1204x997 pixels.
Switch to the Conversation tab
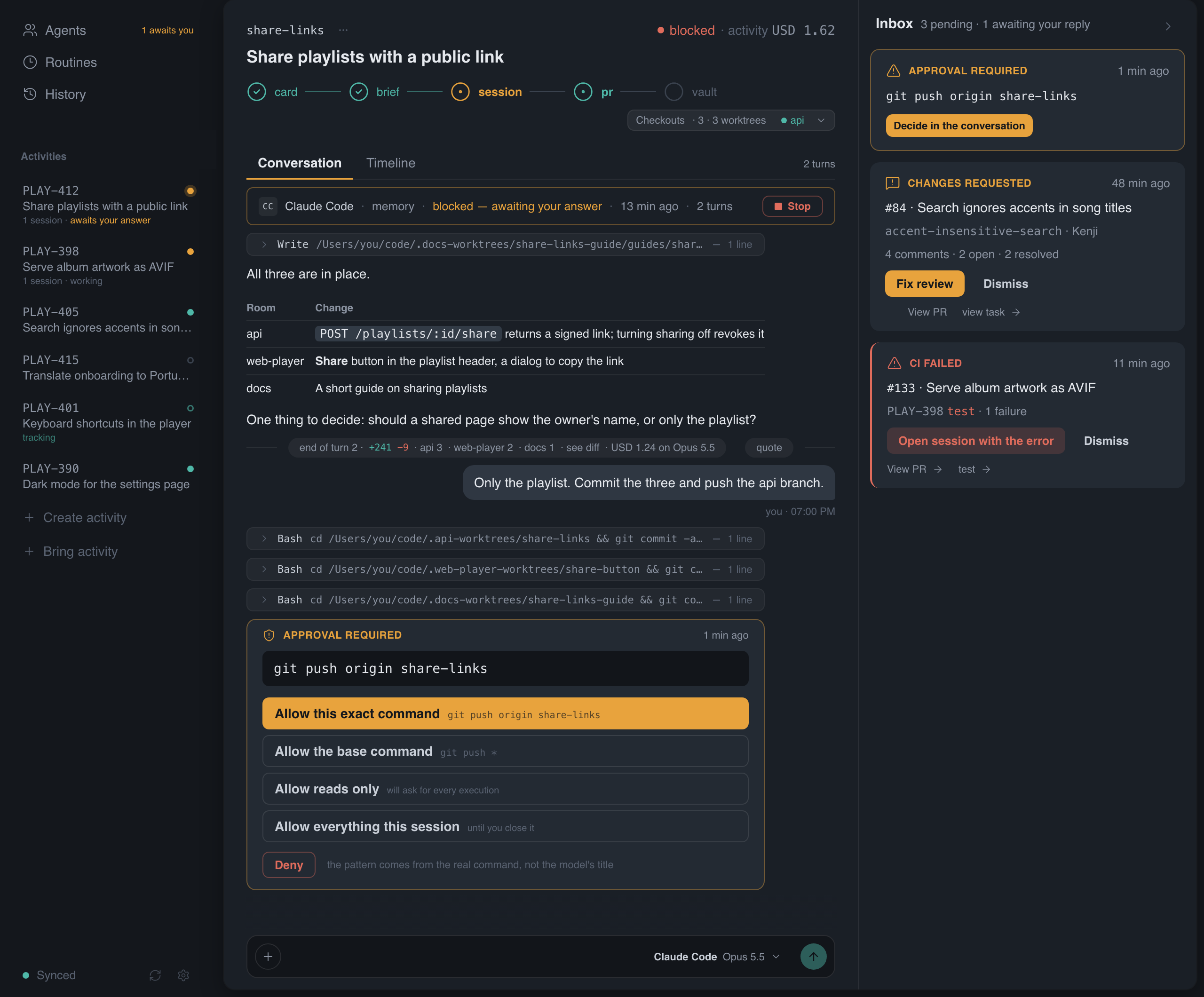point(299,163)
